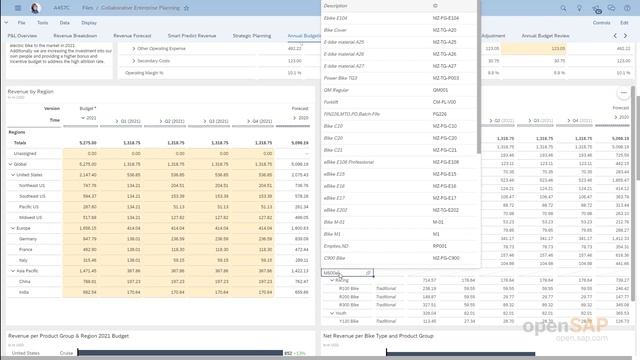The height and width of the screenshot is (360, 640).
Task: Open the Tools menu
Action: (x=42, y=23)
